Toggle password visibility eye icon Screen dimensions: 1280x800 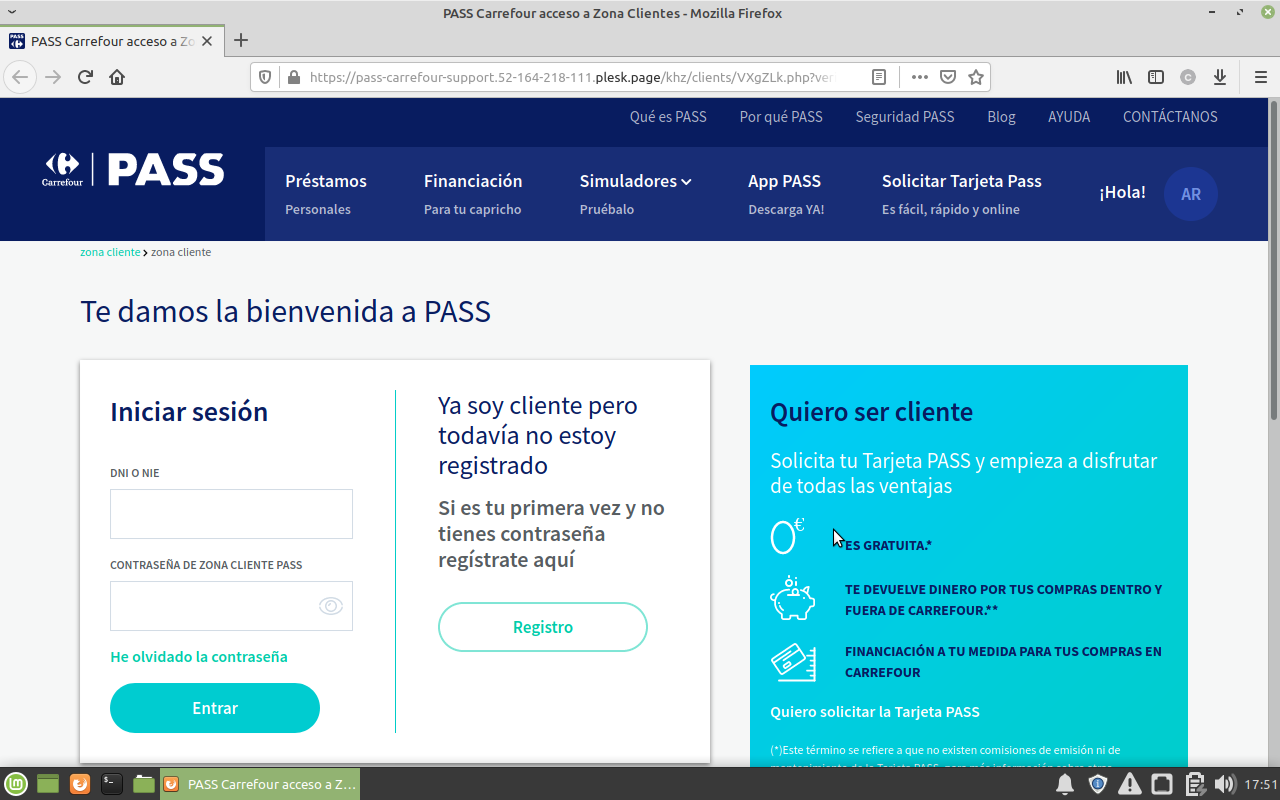point(331,606)
